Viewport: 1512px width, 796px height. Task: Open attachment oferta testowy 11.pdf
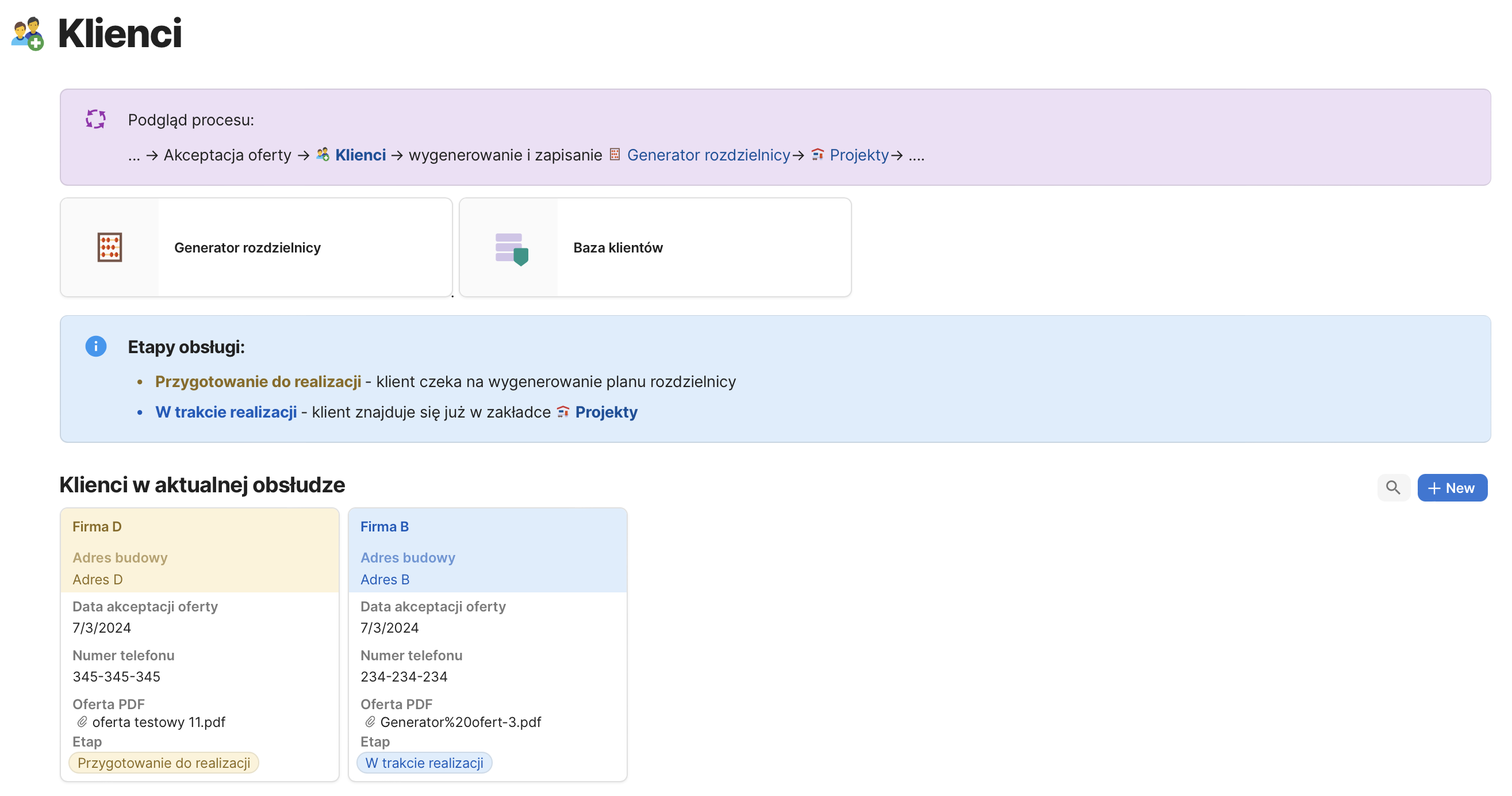[x=159, y=722]
